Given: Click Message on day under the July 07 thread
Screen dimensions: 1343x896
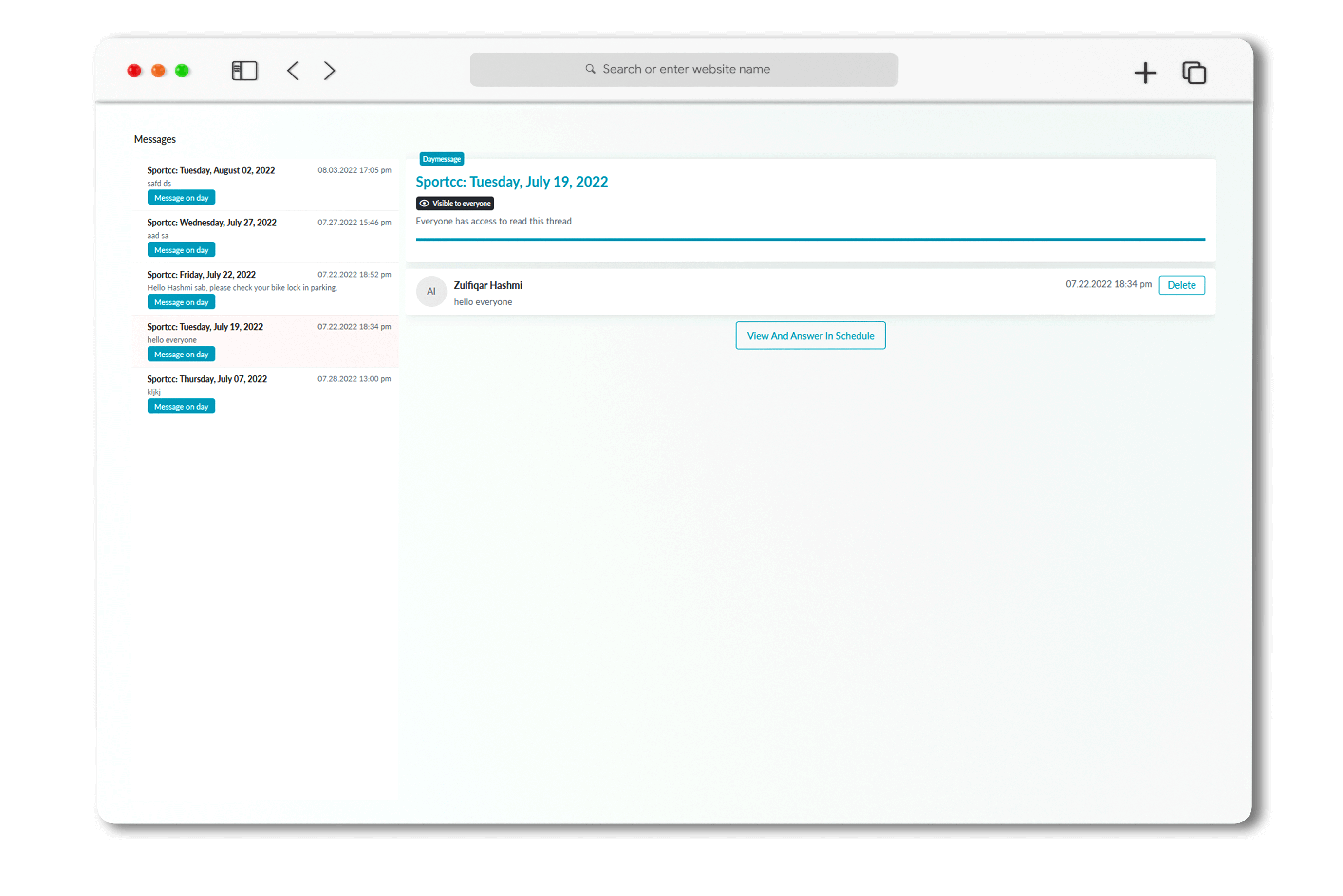Looking at the screenshot, I should click(181, 406).
